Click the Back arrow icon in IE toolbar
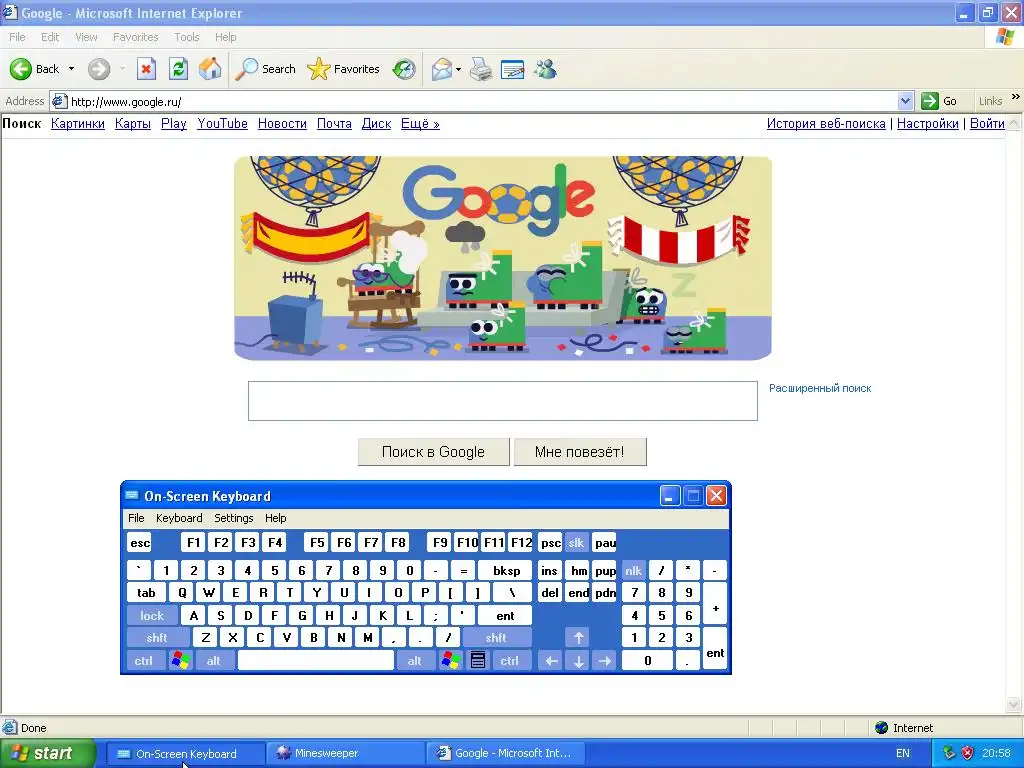 (x=21, y=69)
